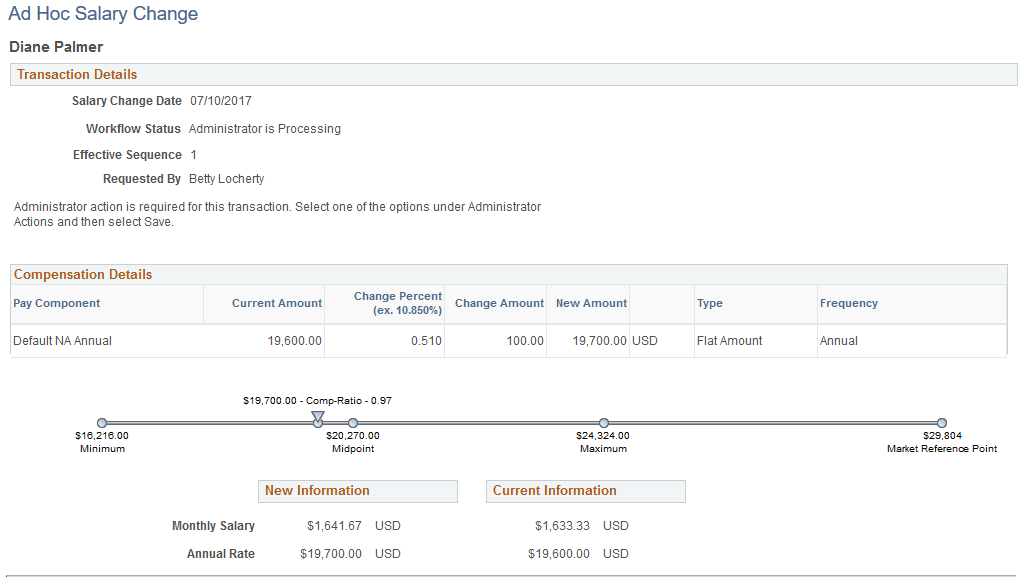Click the Transaction Details section header
This screenshot has width=1025, height=586.
pos(76,74)
